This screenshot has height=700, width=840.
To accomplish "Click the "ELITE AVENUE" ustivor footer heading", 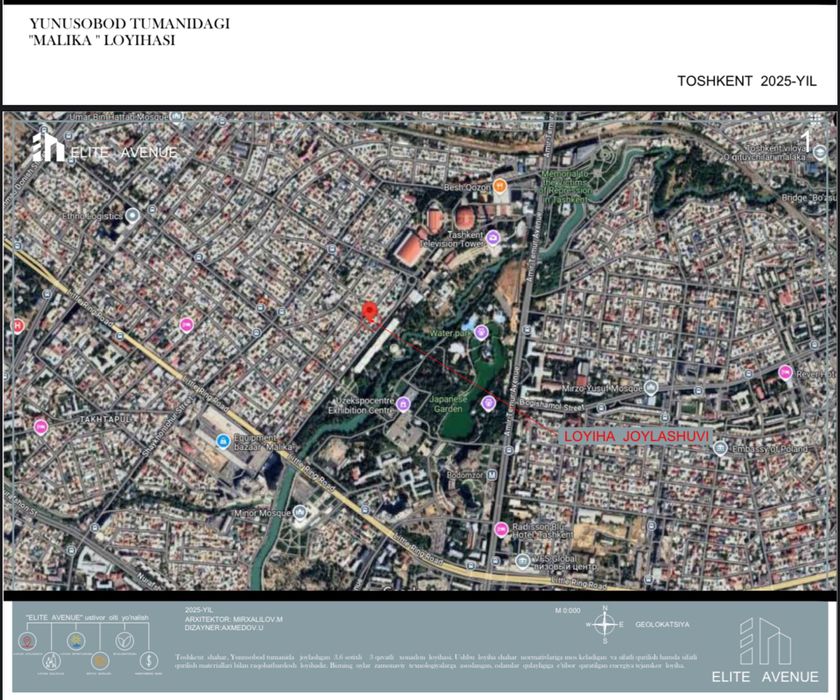I will point(87,618).
